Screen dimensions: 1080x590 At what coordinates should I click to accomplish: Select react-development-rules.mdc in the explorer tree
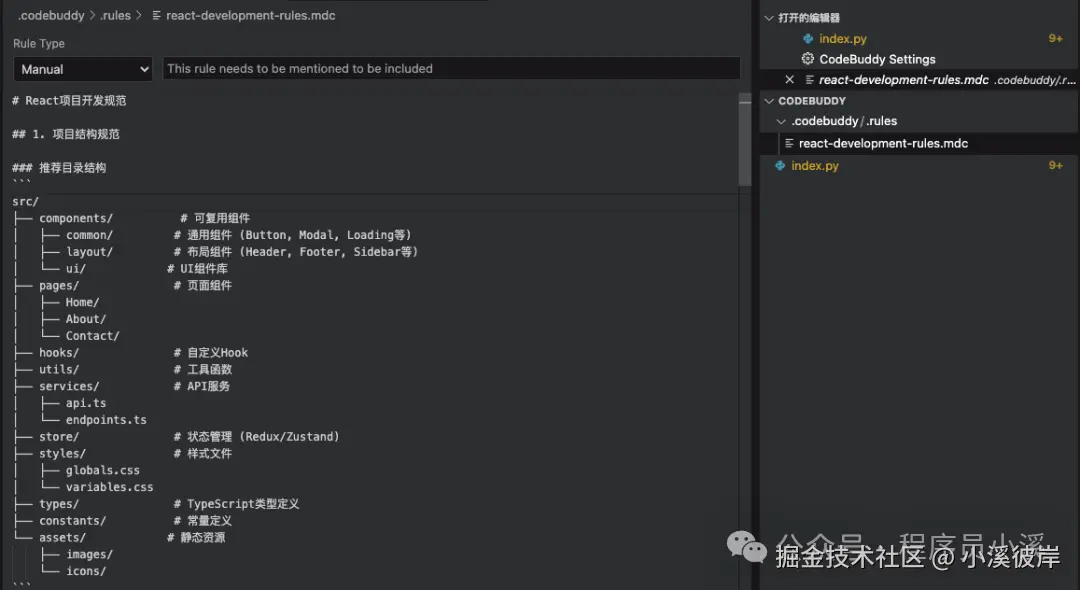pos(883,143)
